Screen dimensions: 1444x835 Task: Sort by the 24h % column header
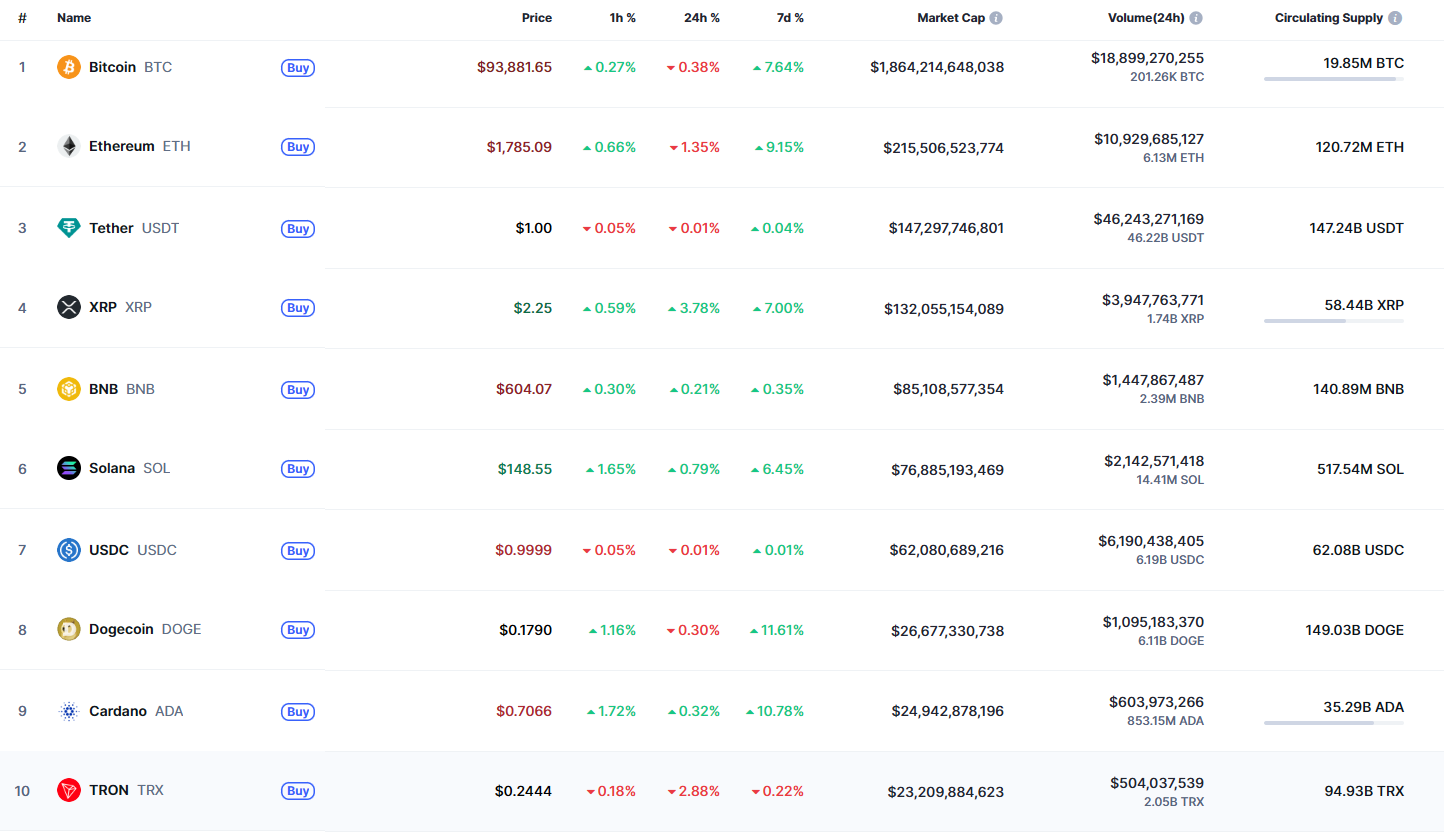[x=700, y=18]
